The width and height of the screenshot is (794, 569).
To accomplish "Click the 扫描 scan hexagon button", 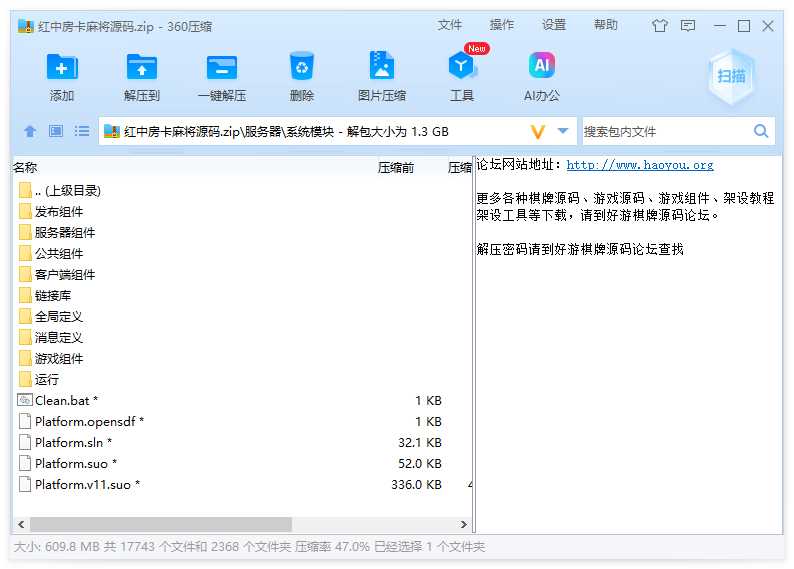I will 731,76.
